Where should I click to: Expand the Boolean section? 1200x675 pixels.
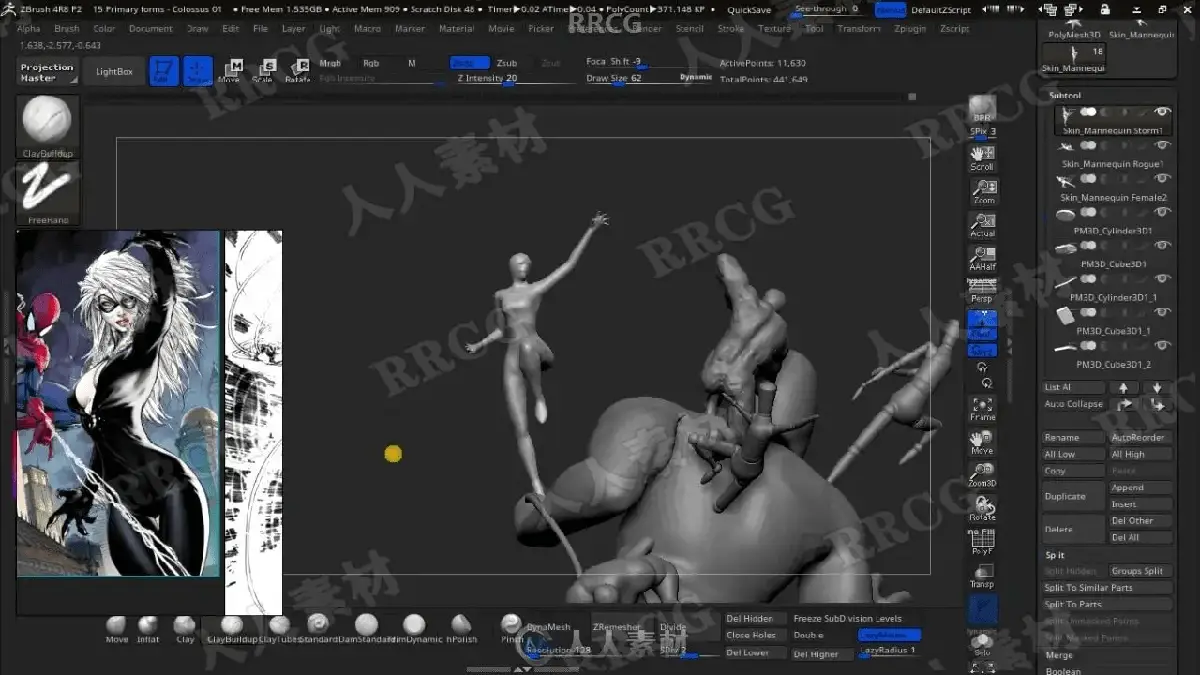[1063, 671]
